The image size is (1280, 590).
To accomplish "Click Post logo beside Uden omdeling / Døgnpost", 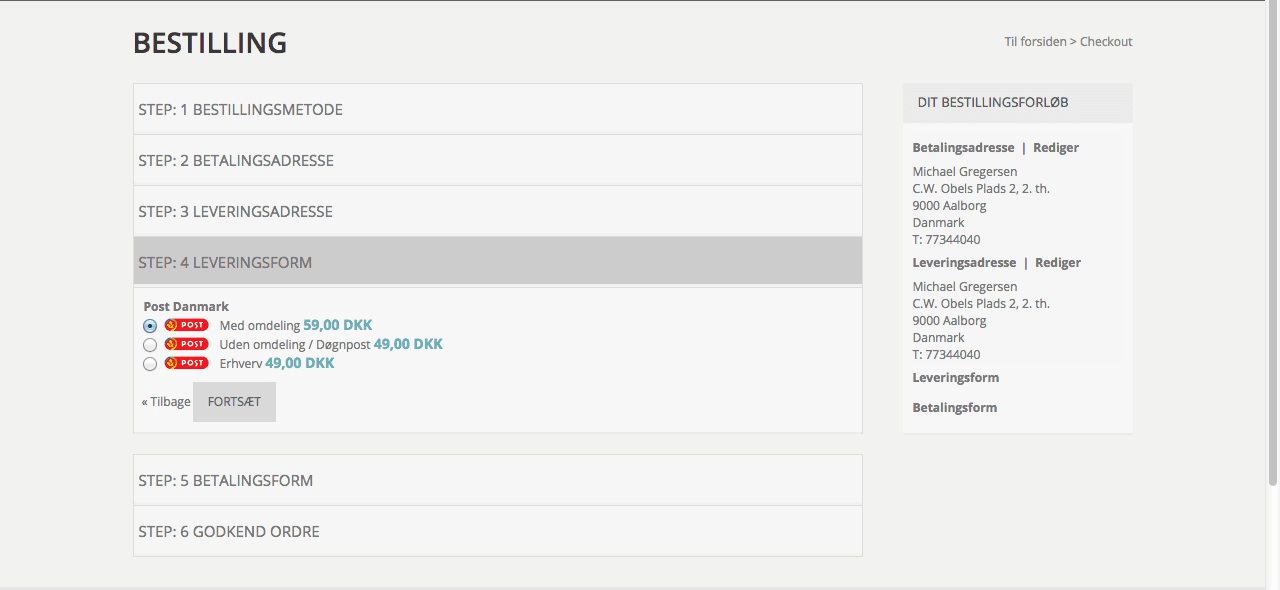I will pyautogui.click(x=186, y=344).
